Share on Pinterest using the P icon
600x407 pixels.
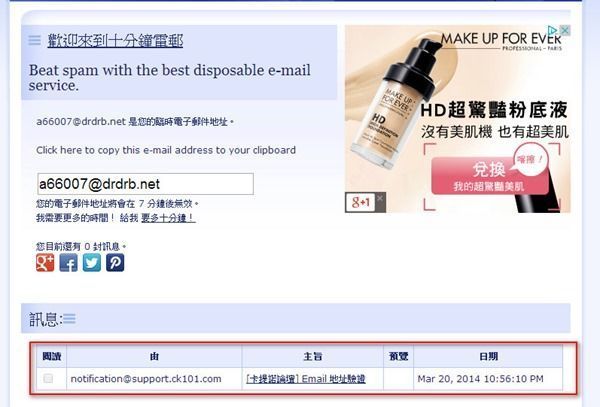click(115, 263)
